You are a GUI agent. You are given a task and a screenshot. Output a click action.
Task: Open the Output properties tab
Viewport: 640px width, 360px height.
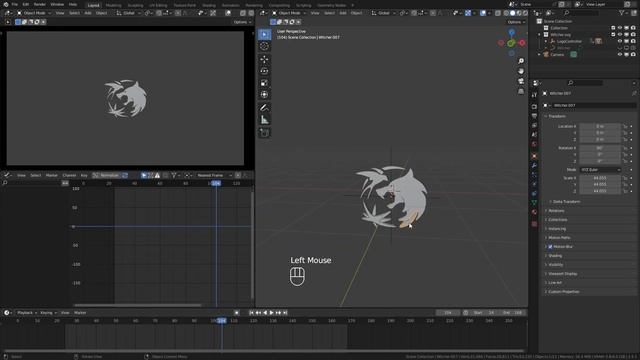(534, 116)
